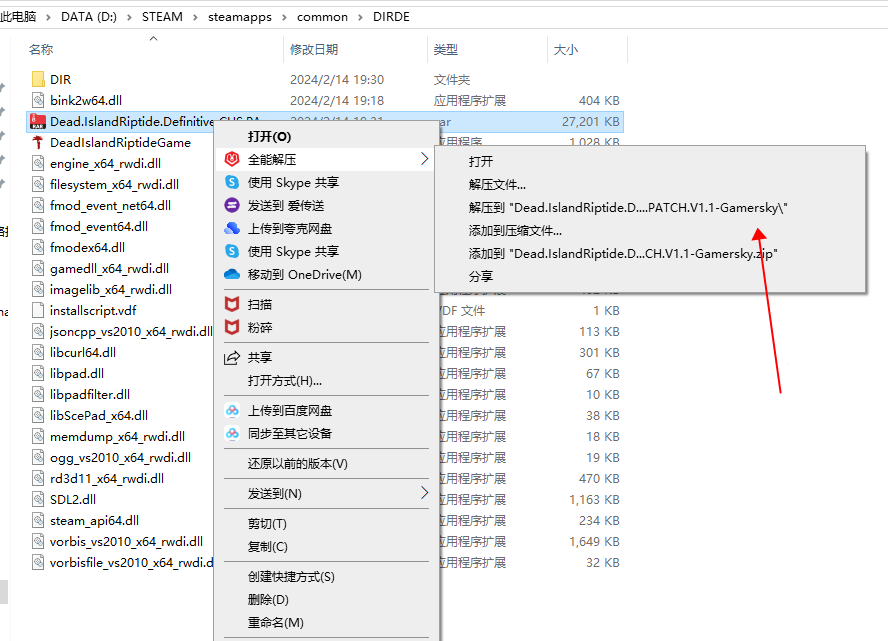Click the gamedll_x64_rwdi.dll file icon
888x641 pixels.
pyautogui.click(x=38, y=268)
